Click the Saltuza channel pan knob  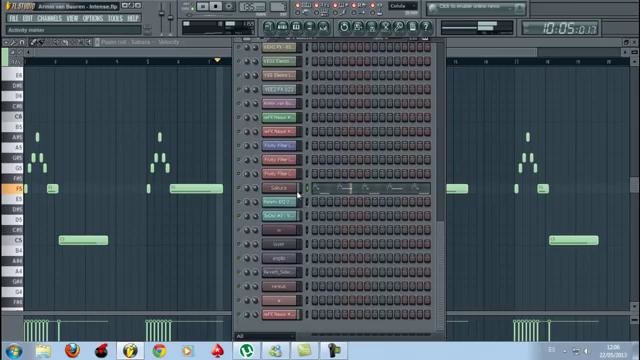247,188
